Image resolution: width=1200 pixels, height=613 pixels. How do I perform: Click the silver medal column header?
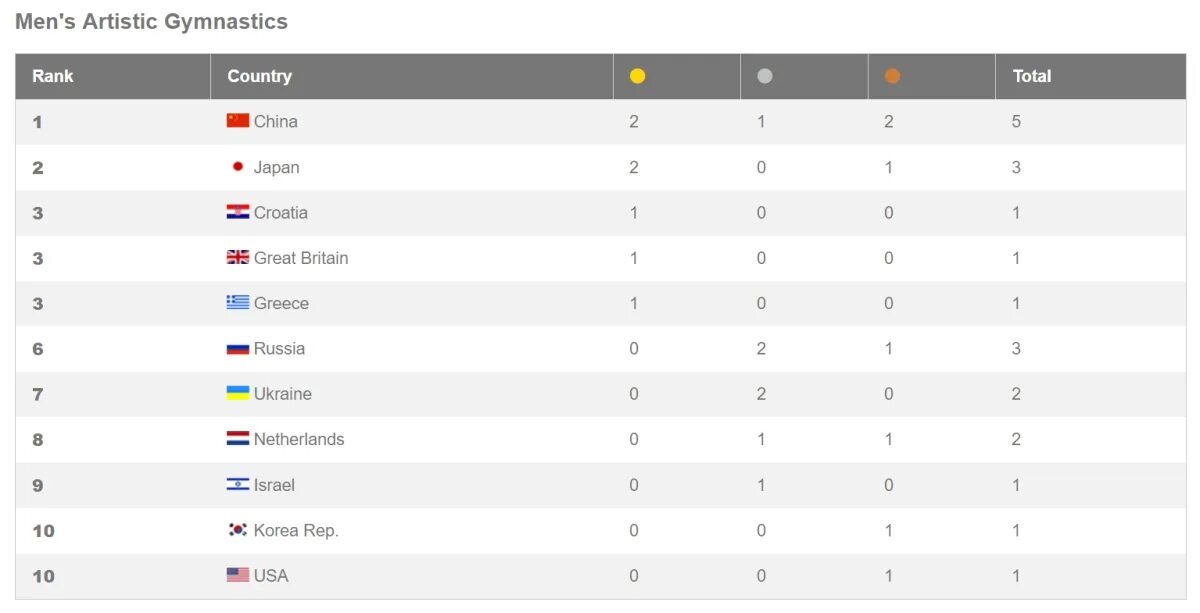tap(765, 76)
